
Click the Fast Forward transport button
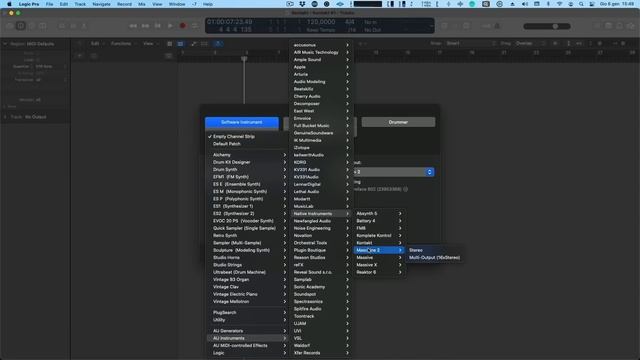click(145, 26)
